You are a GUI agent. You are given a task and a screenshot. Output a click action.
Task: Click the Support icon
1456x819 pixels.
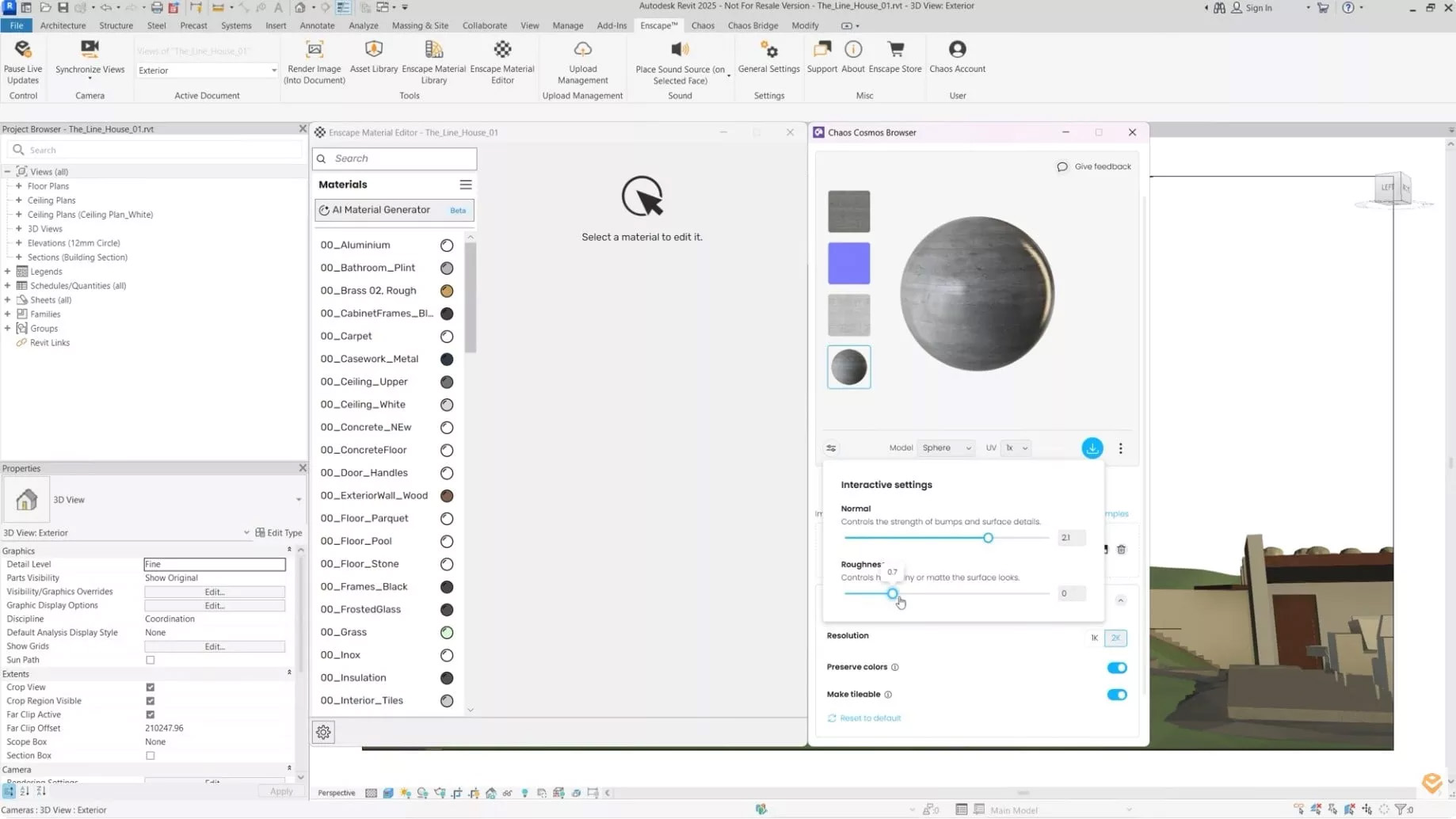821,49
